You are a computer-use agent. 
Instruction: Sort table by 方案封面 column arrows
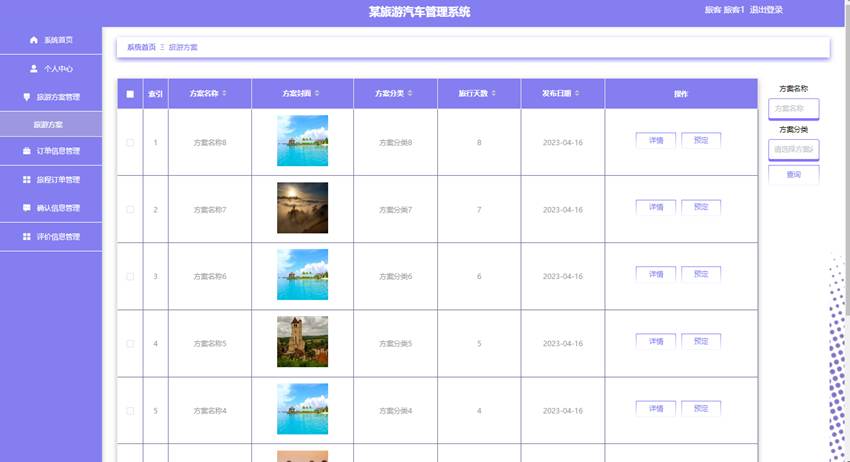tap(317, 93)
